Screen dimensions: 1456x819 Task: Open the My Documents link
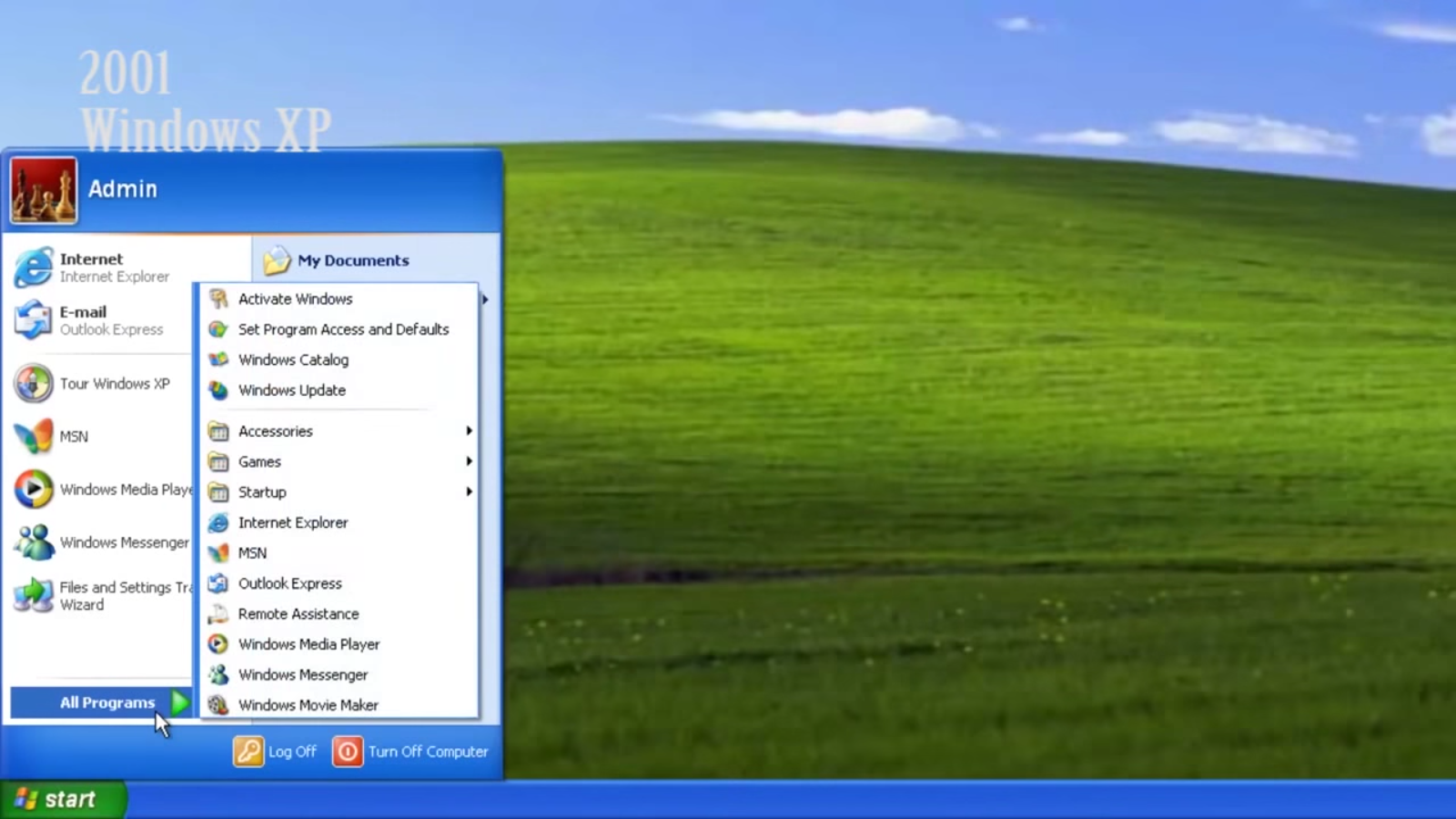(x=353, y=260)
